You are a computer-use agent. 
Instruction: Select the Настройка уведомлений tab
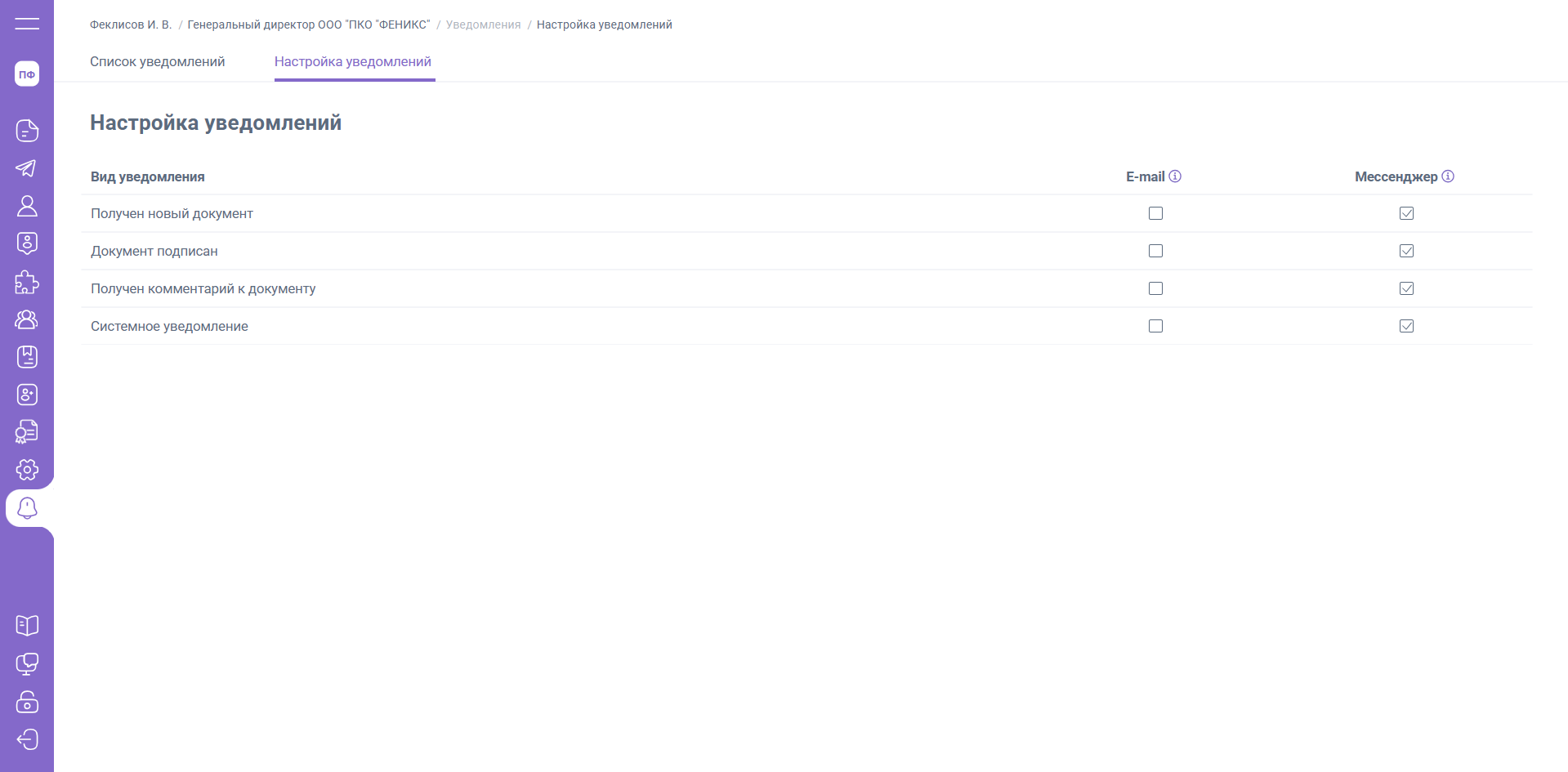pos(353,62)
